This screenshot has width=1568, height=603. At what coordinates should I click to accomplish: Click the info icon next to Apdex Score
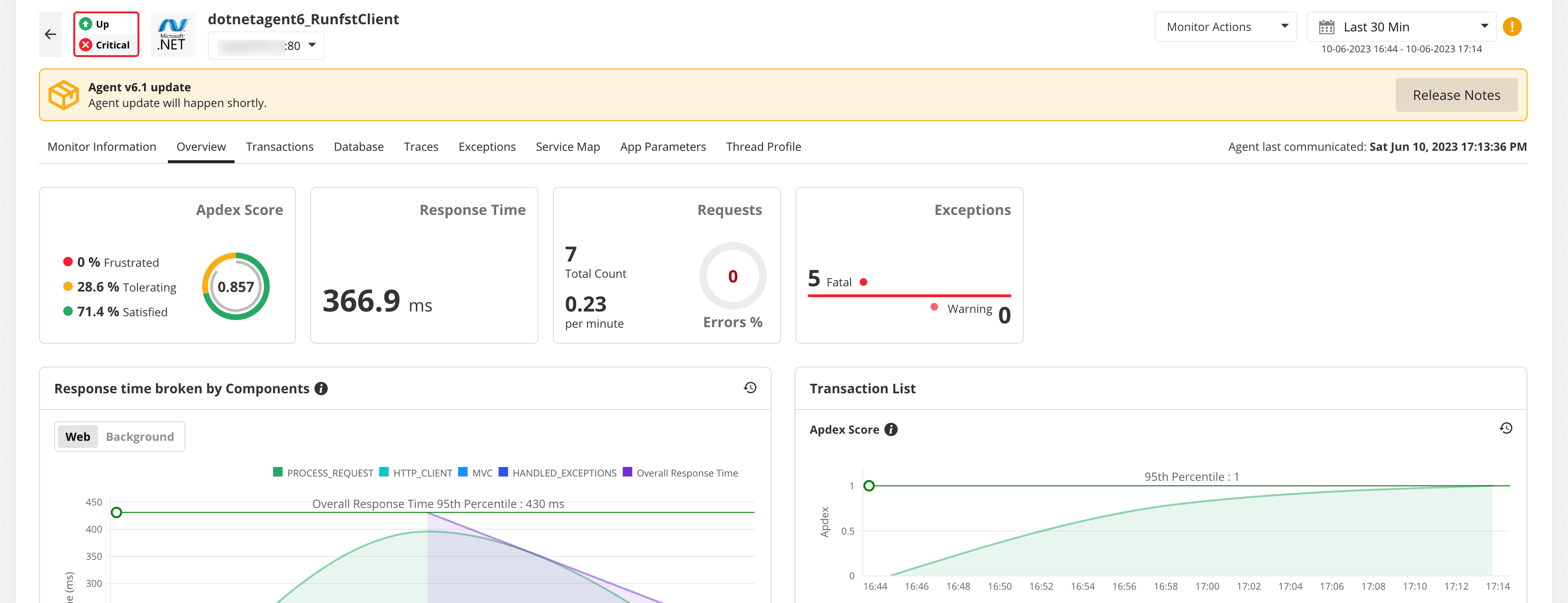coord(890,429)
